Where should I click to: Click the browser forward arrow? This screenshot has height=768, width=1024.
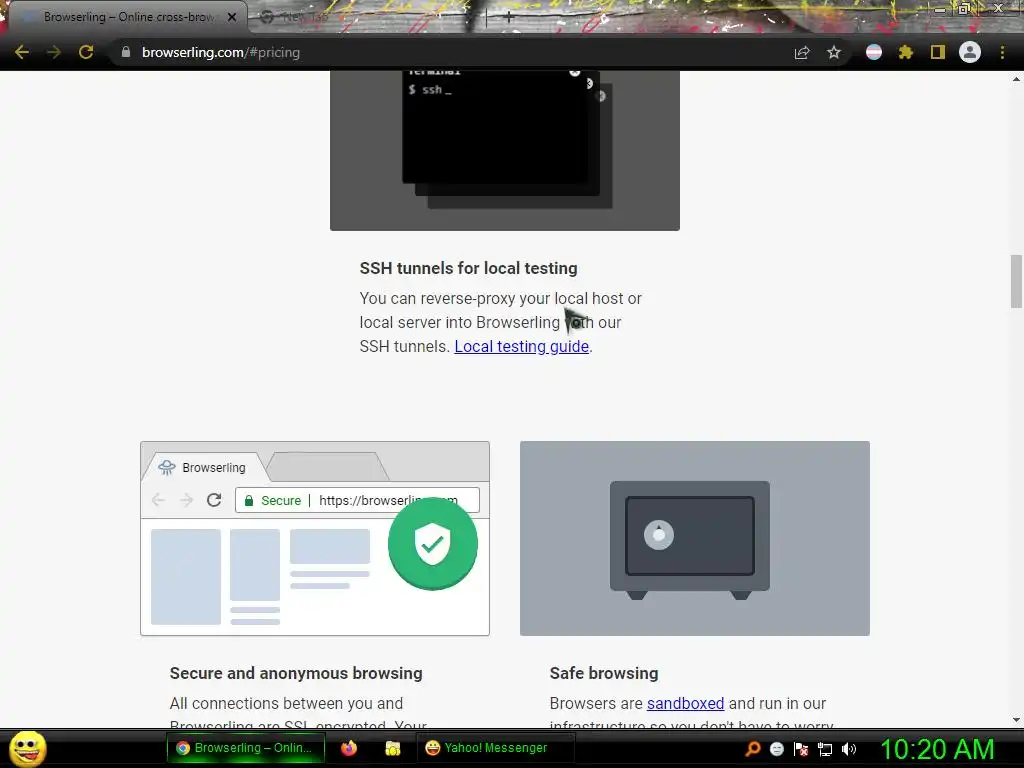point(54,52)
